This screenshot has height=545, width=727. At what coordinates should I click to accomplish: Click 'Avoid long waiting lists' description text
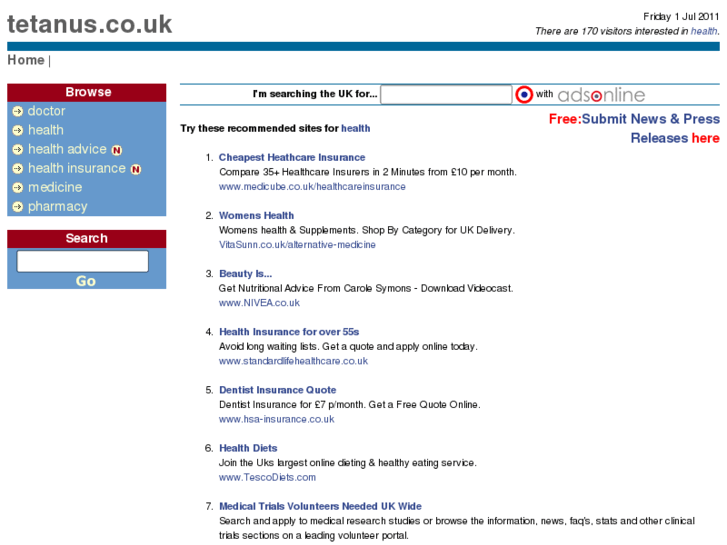(348, 346)
